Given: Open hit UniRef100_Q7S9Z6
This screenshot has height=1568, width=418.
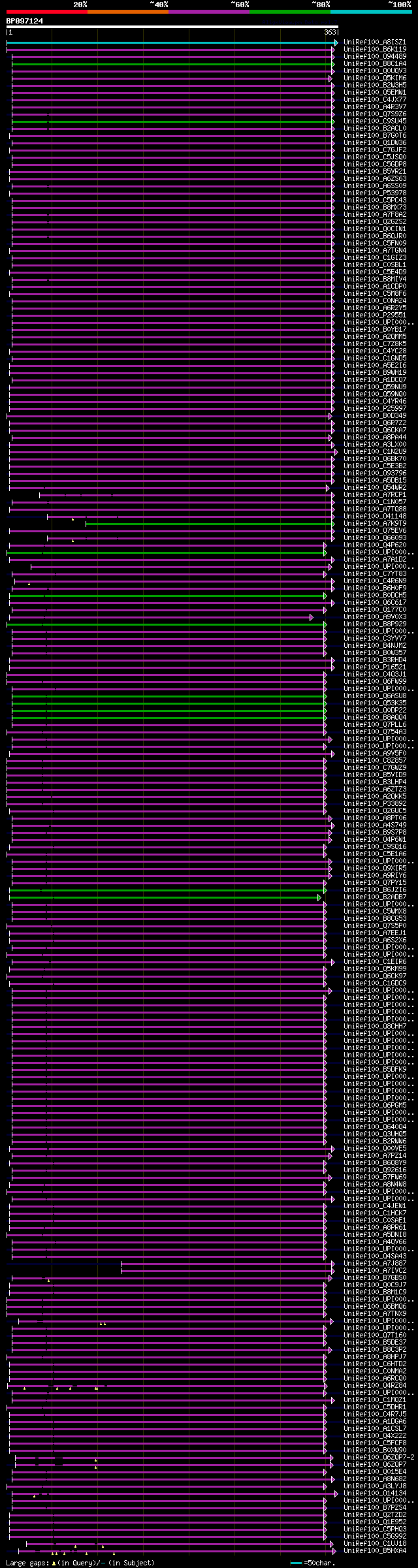Looking at the screenshot, I should coord(375,114).
